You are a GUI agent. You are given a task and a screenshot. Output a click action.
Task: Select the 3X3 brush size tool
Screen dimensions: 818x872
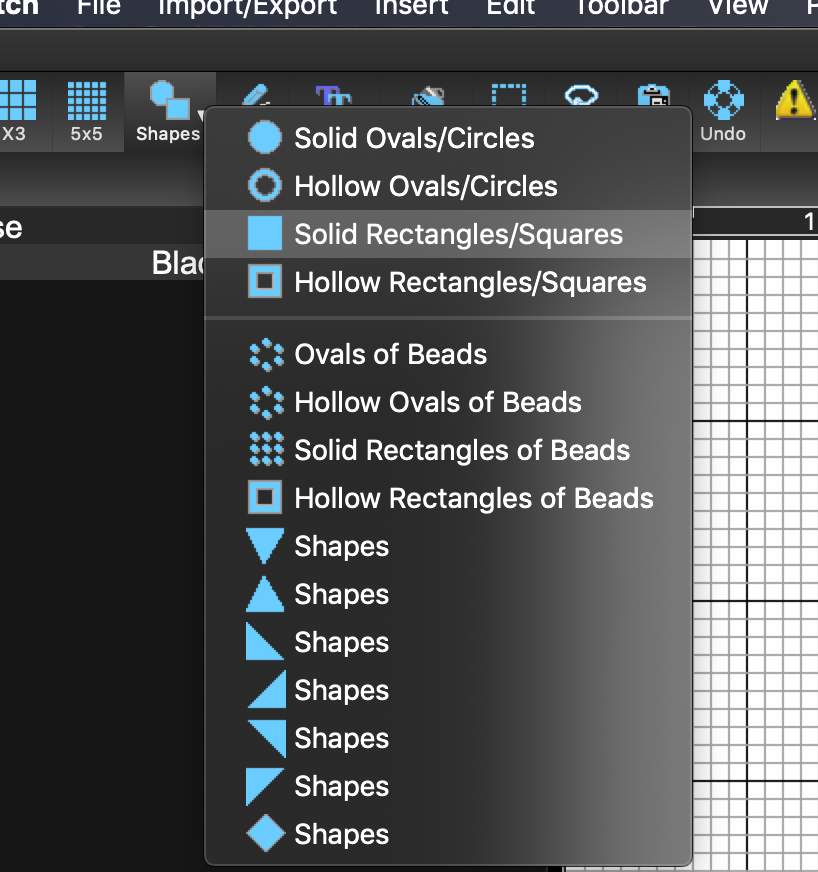[x=16, y=110]
